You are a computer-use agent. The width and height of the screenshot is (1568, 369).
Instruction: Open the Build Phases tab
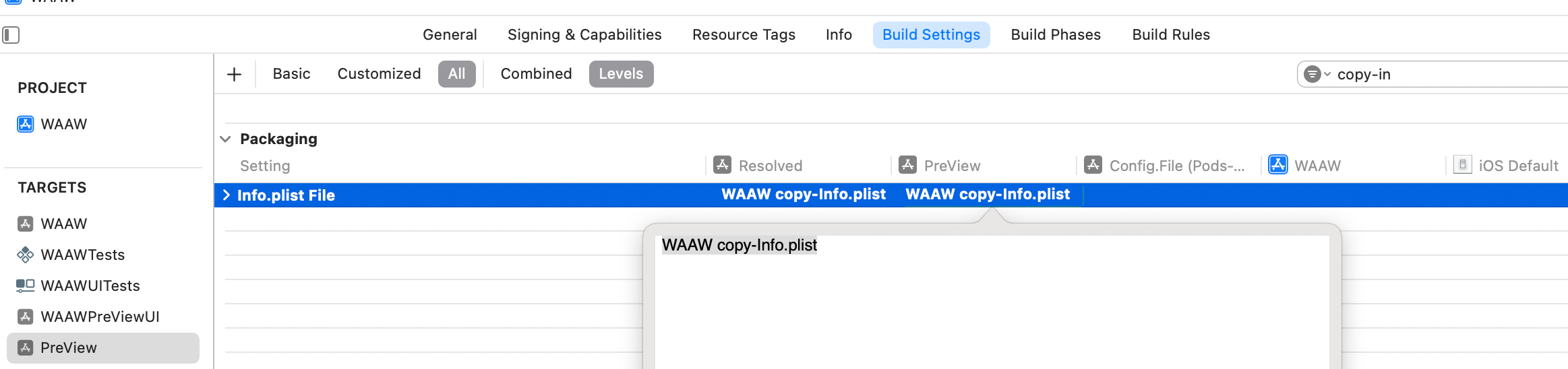click(1055, 35)
